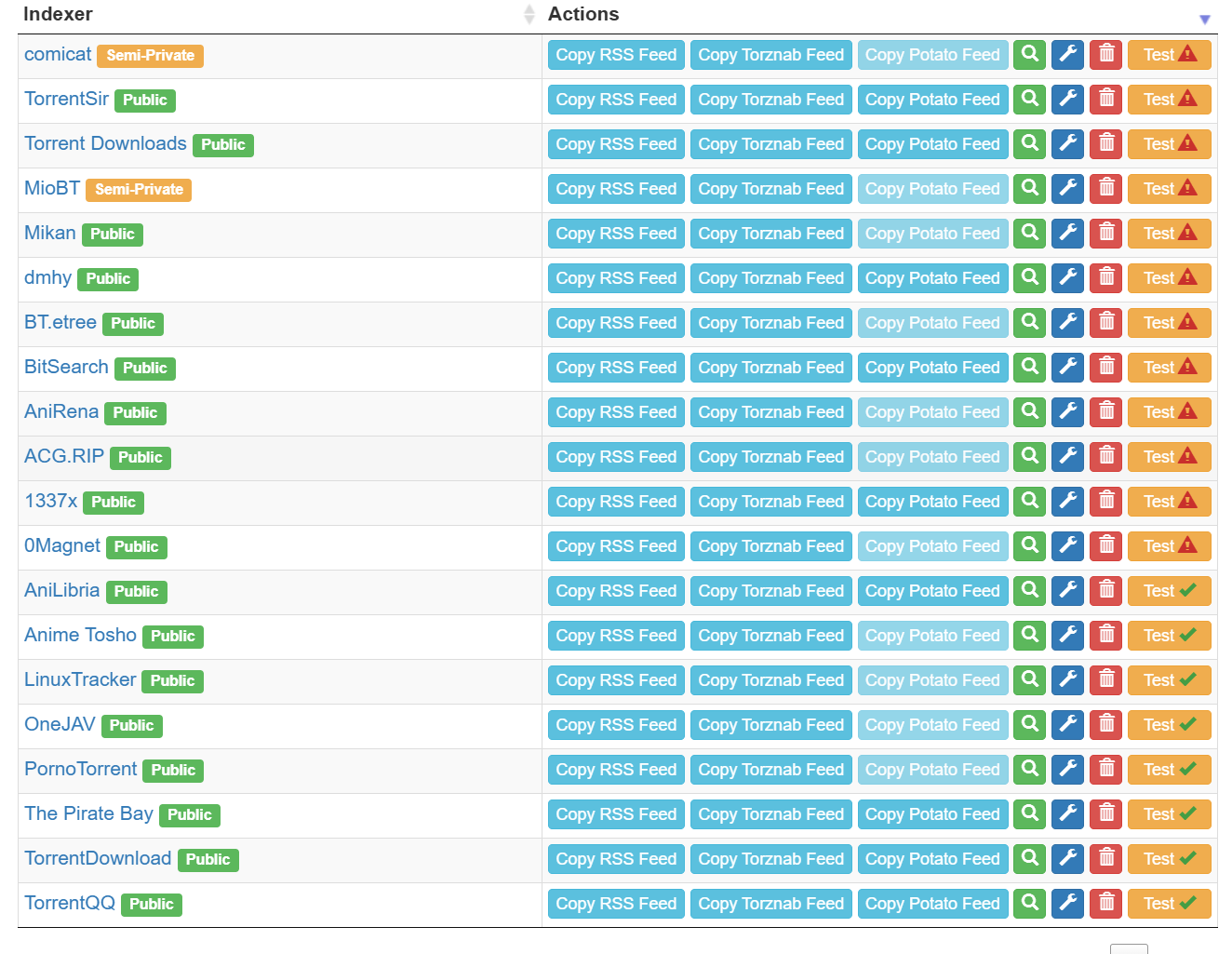Copy RSS Feed for Torrent Downloads

point(616,144)
